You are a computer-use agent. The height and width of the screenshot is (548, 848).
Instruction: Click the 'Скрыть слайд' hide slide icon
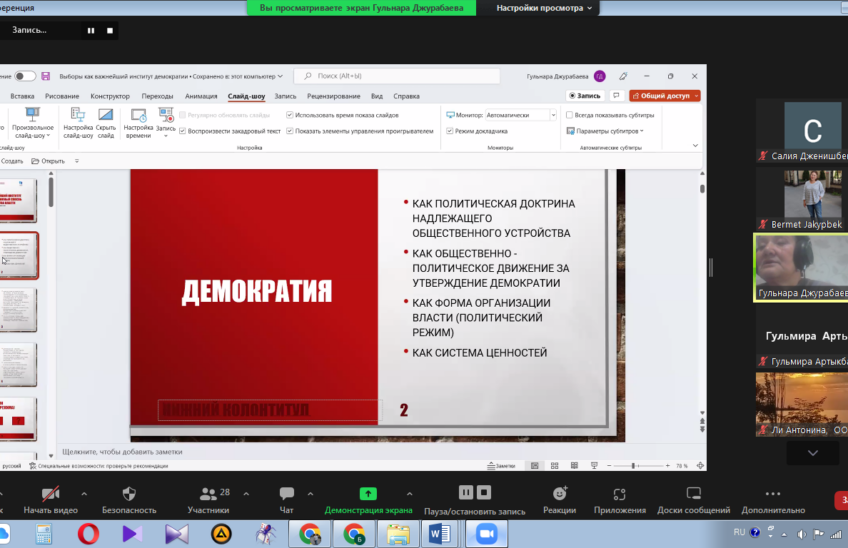(105, 122)
